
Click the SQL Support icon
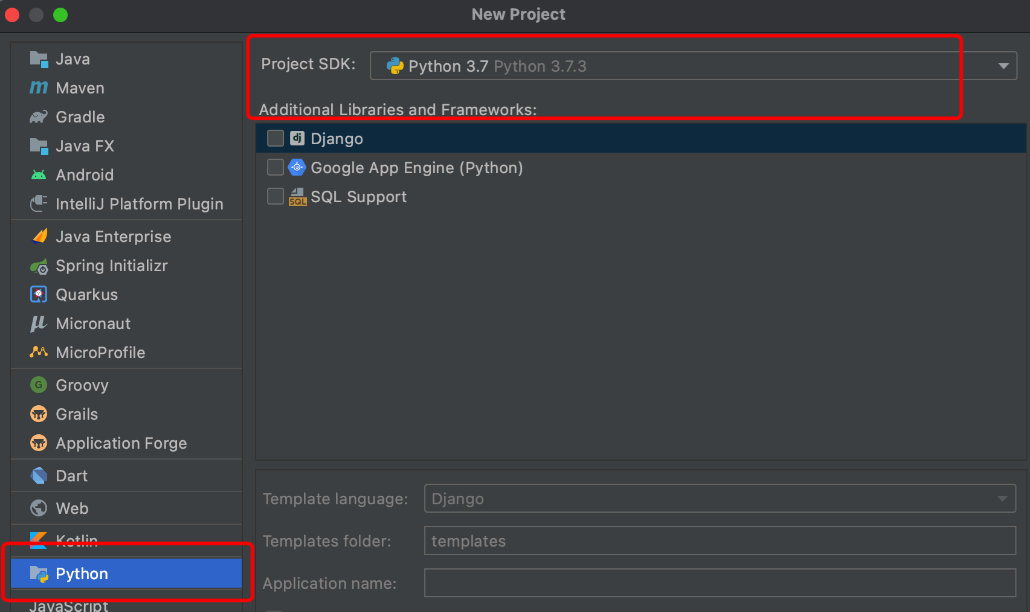(298, 196)
